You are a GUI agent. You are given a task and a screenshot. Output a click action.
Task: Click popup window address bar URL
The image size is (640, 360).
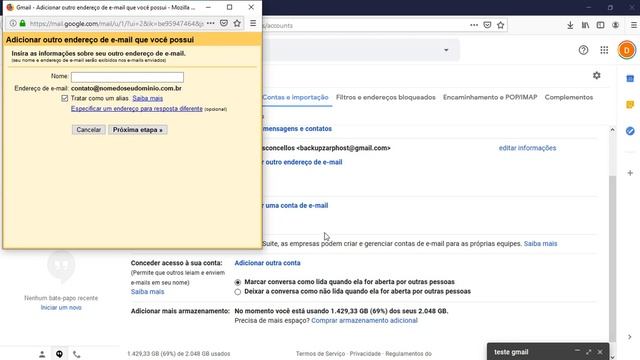pos(116,24)
